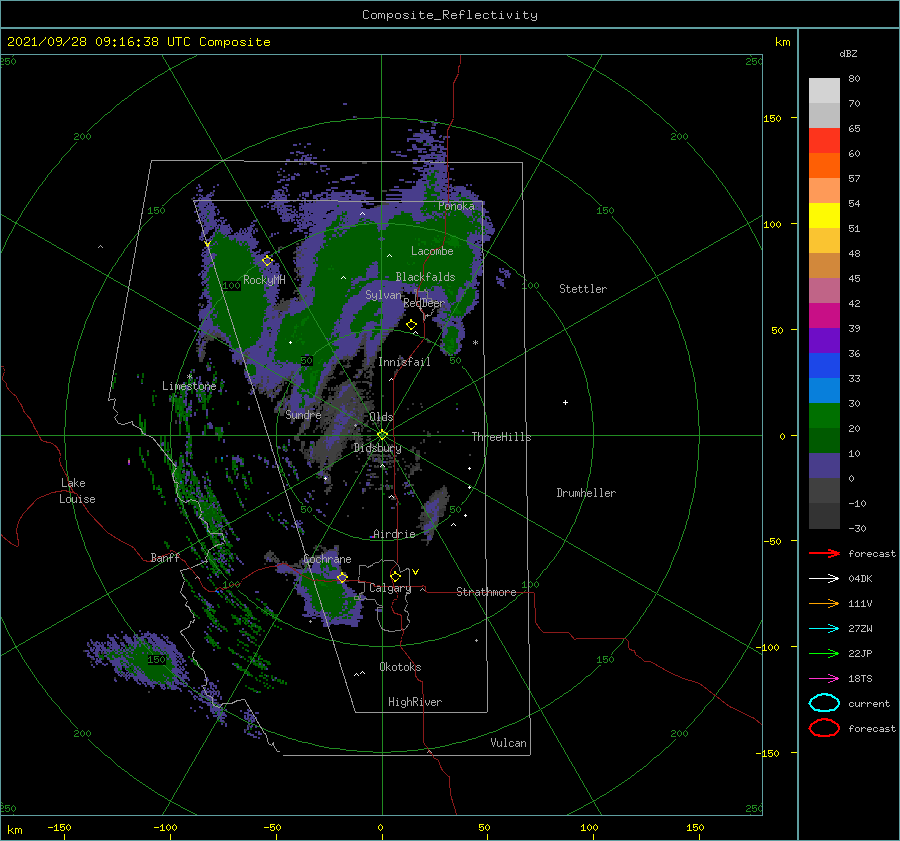Click the asterisk marker east of RedDeer echoes
The width and height of the screenshot is (900, 841).
pyautogui.click(x=475, y=343)
